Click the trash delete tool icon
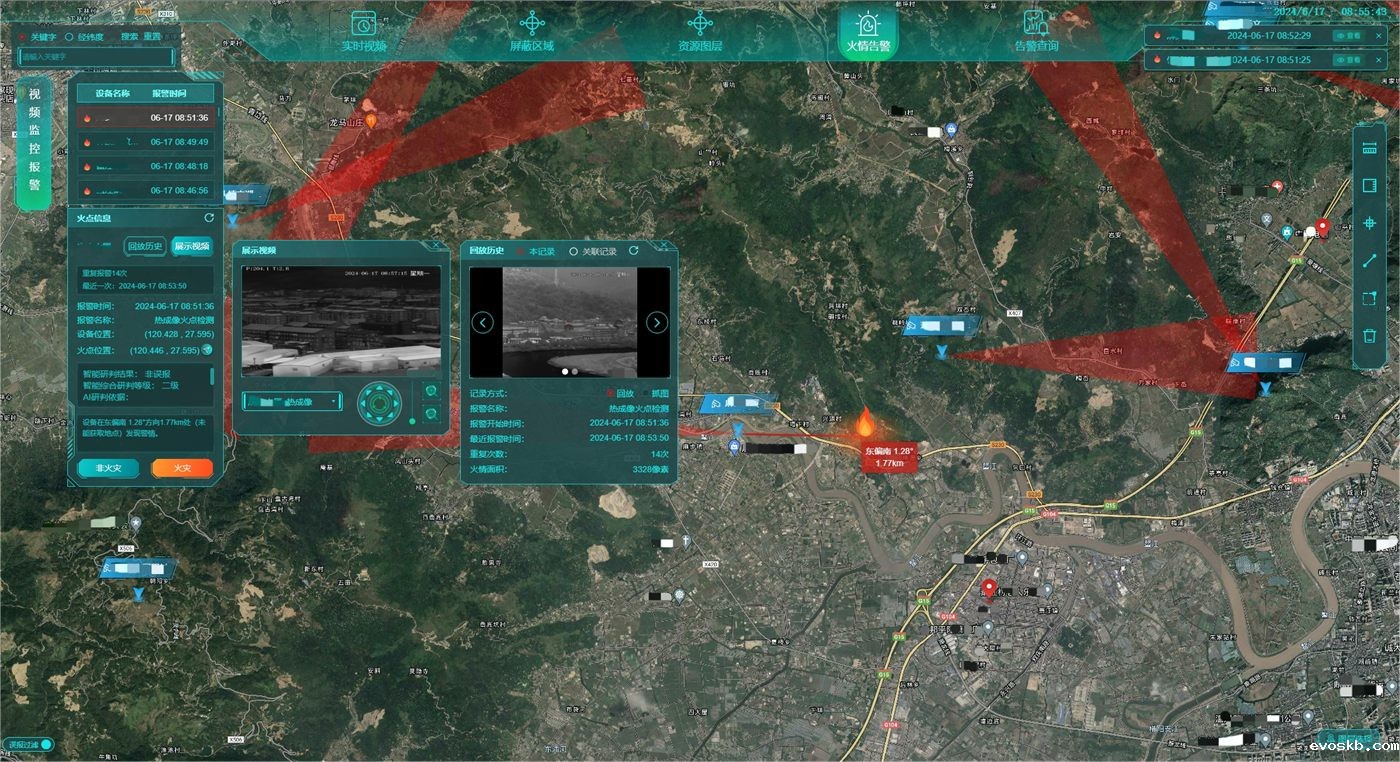 click(x=1369, y=336)
